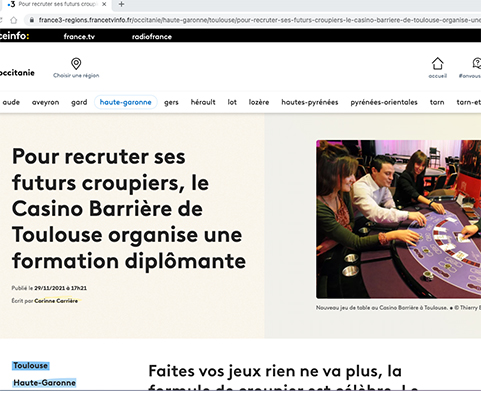Click the browser home button icon
This screenshot has width=481, height=400.
click(14, 20)
